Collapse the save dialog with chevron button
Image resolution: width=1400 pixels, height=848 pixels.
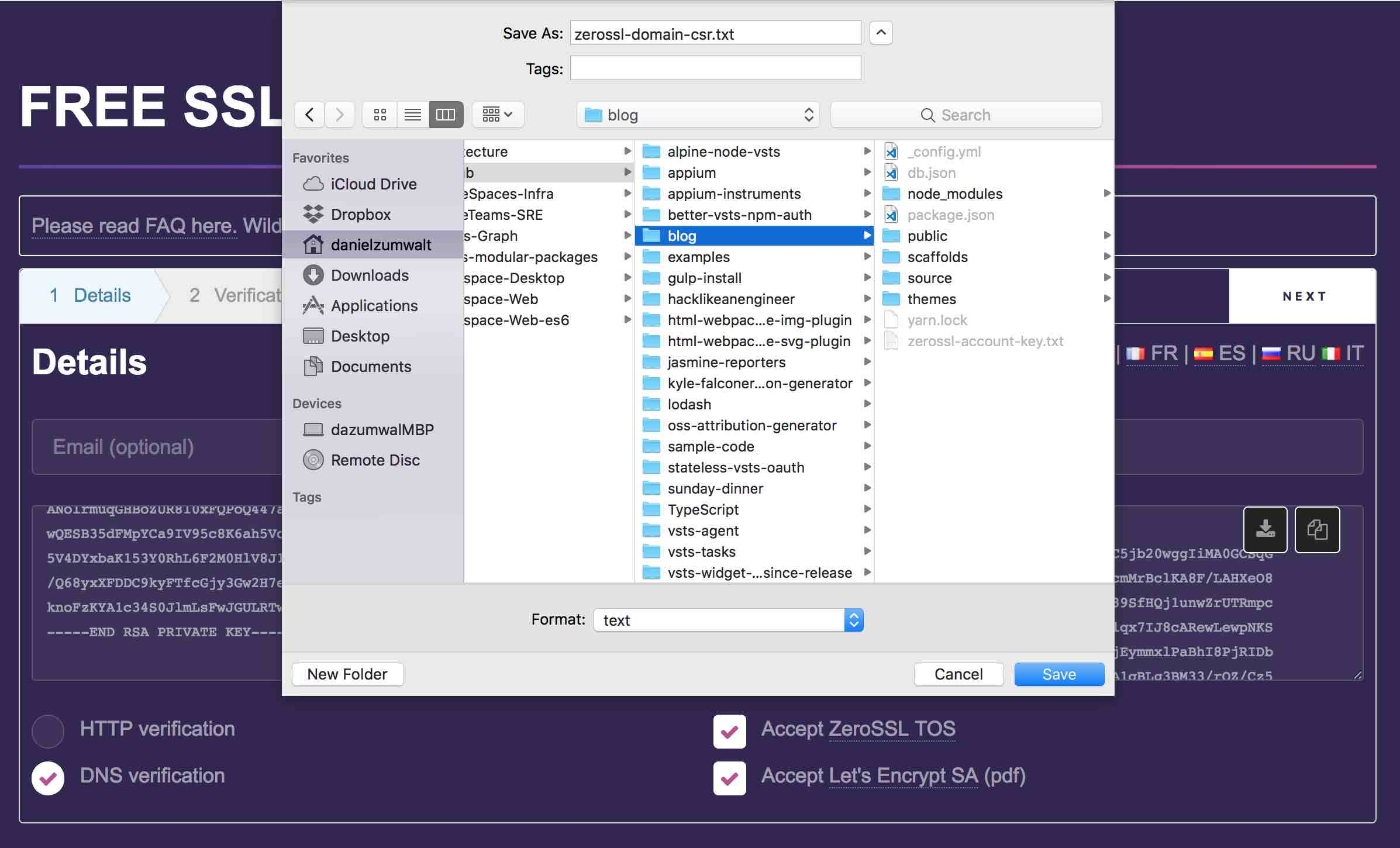coord(881,33)
